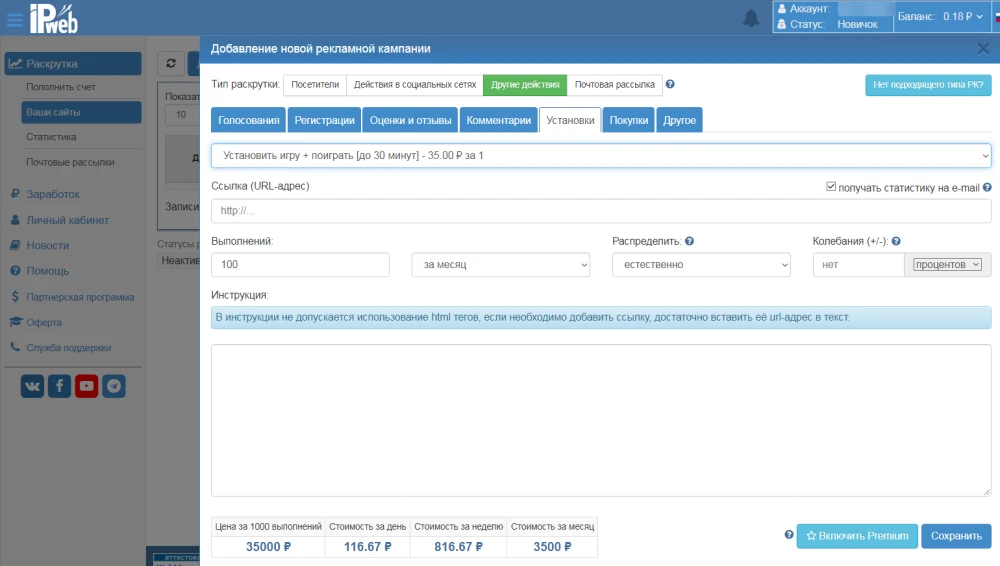Image resolution: width=1000 pixels, height=566 pixels.
Task: Click the Сохранить button
Action: pyautogui.click(x=956, y=536)
